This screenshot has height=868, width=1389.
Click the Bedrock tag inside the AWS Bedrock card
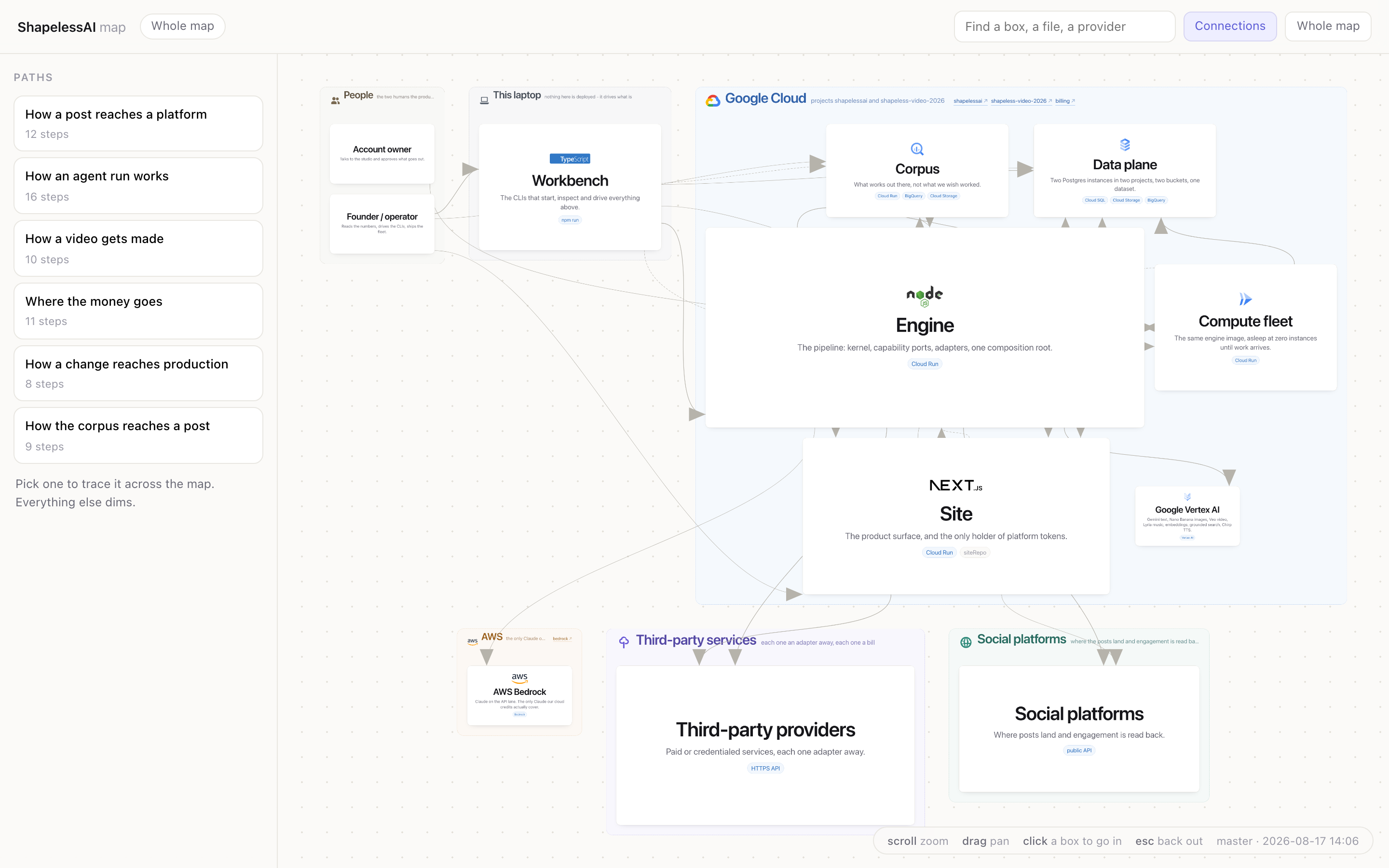(x=519, y=715)
